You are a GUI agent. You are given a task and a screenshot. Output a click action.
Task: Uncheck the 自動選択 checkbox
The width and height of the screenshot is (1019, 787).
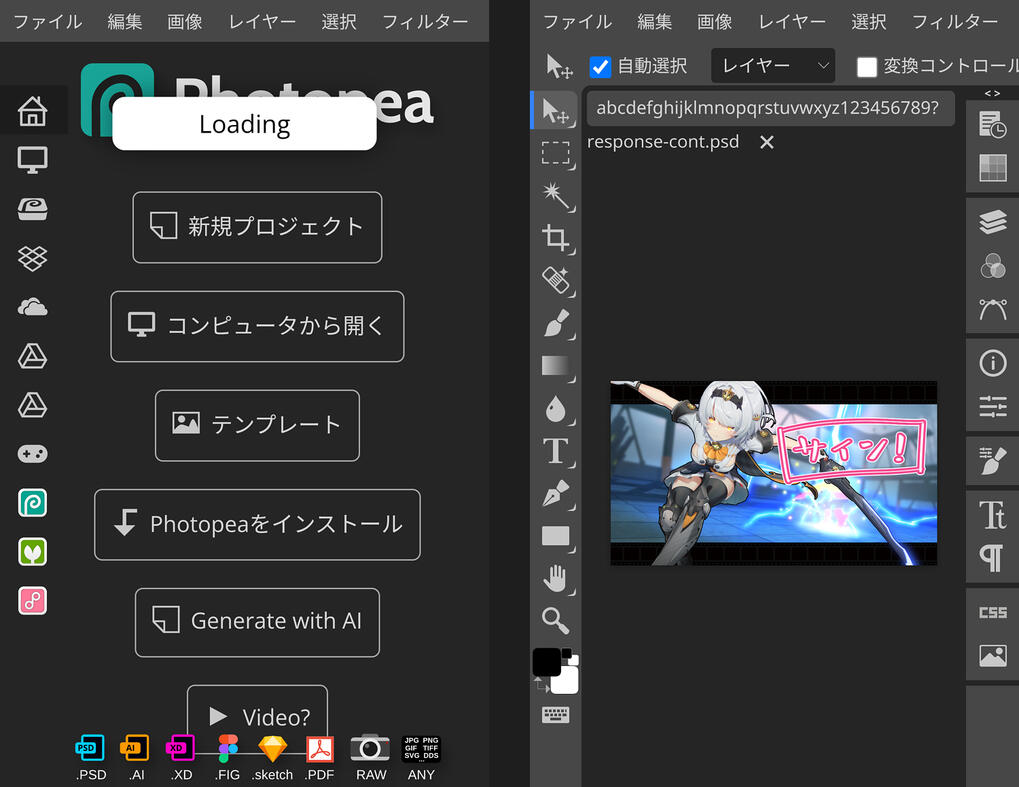(600, 66)
